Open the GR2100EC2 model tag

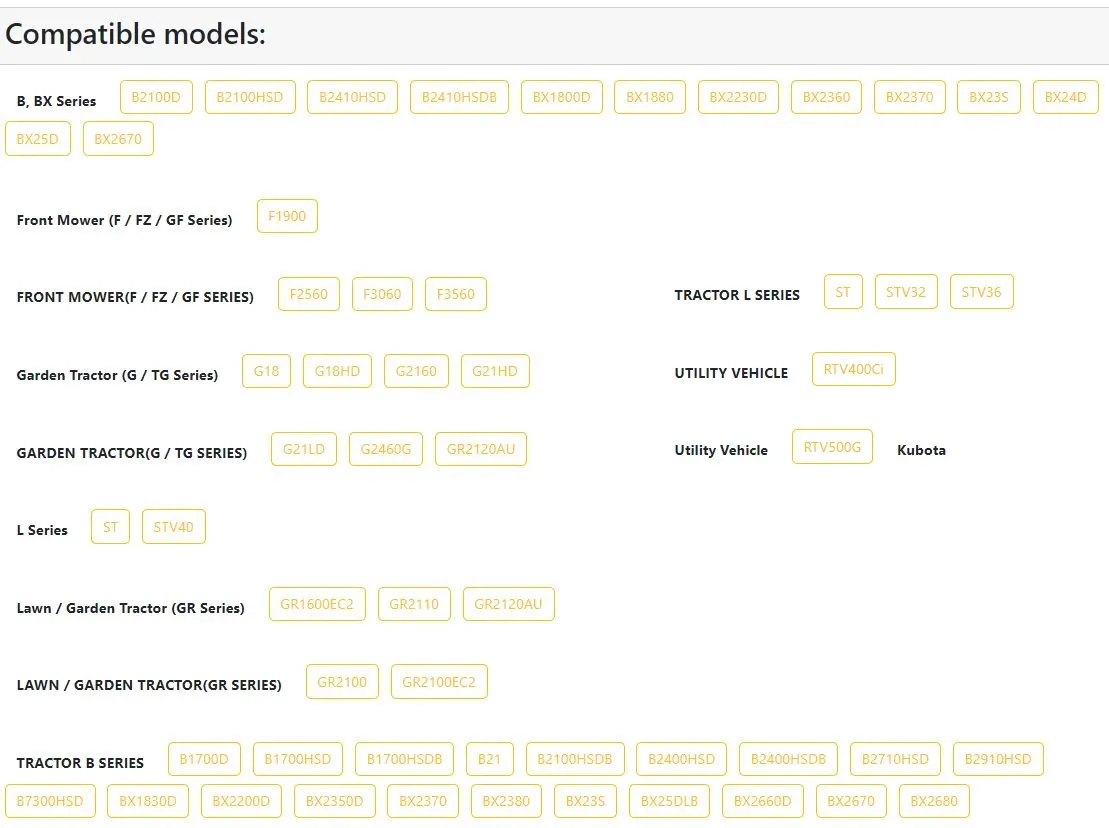click(439, 681)
